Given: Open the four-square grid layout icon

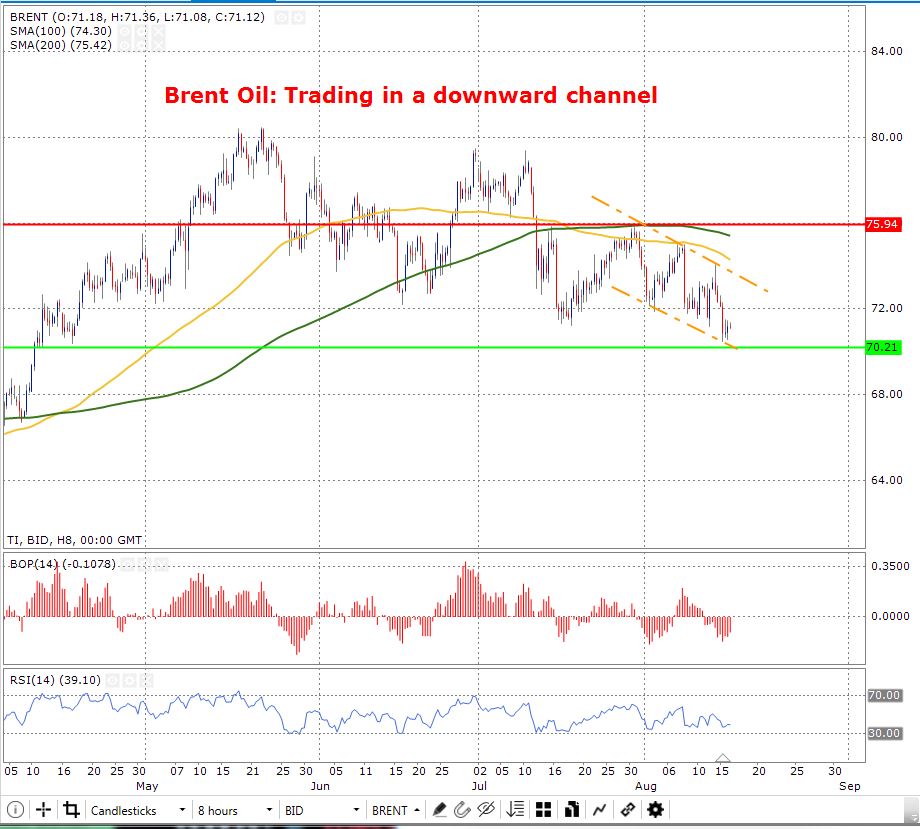Looking at the screenshot, I should click(544, 810).
